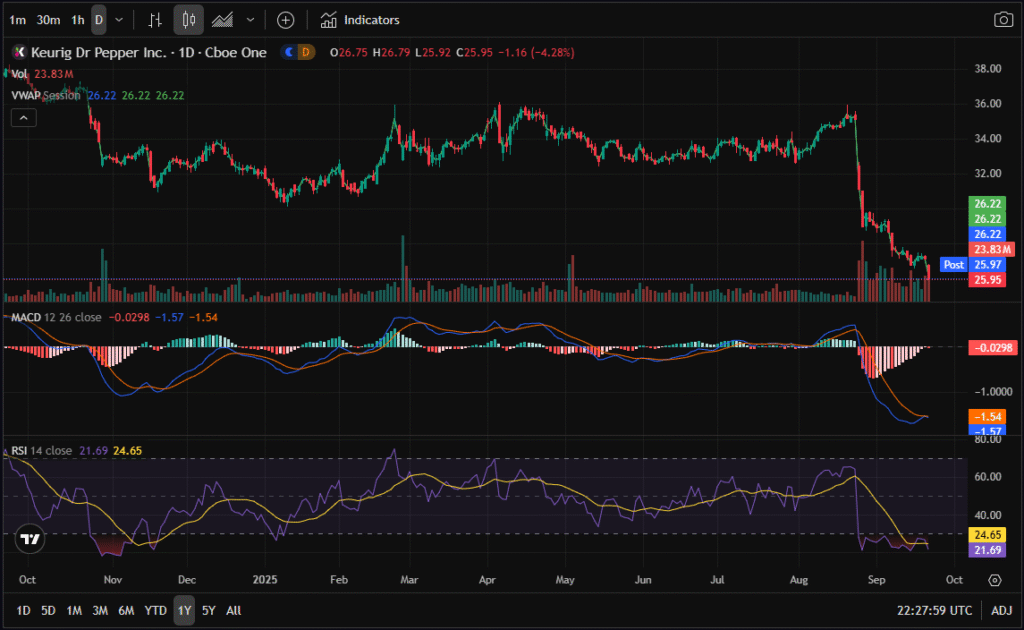Select the Bars chart style icon
This screenshot has width=1024, height=630.
tap(154, 20)
